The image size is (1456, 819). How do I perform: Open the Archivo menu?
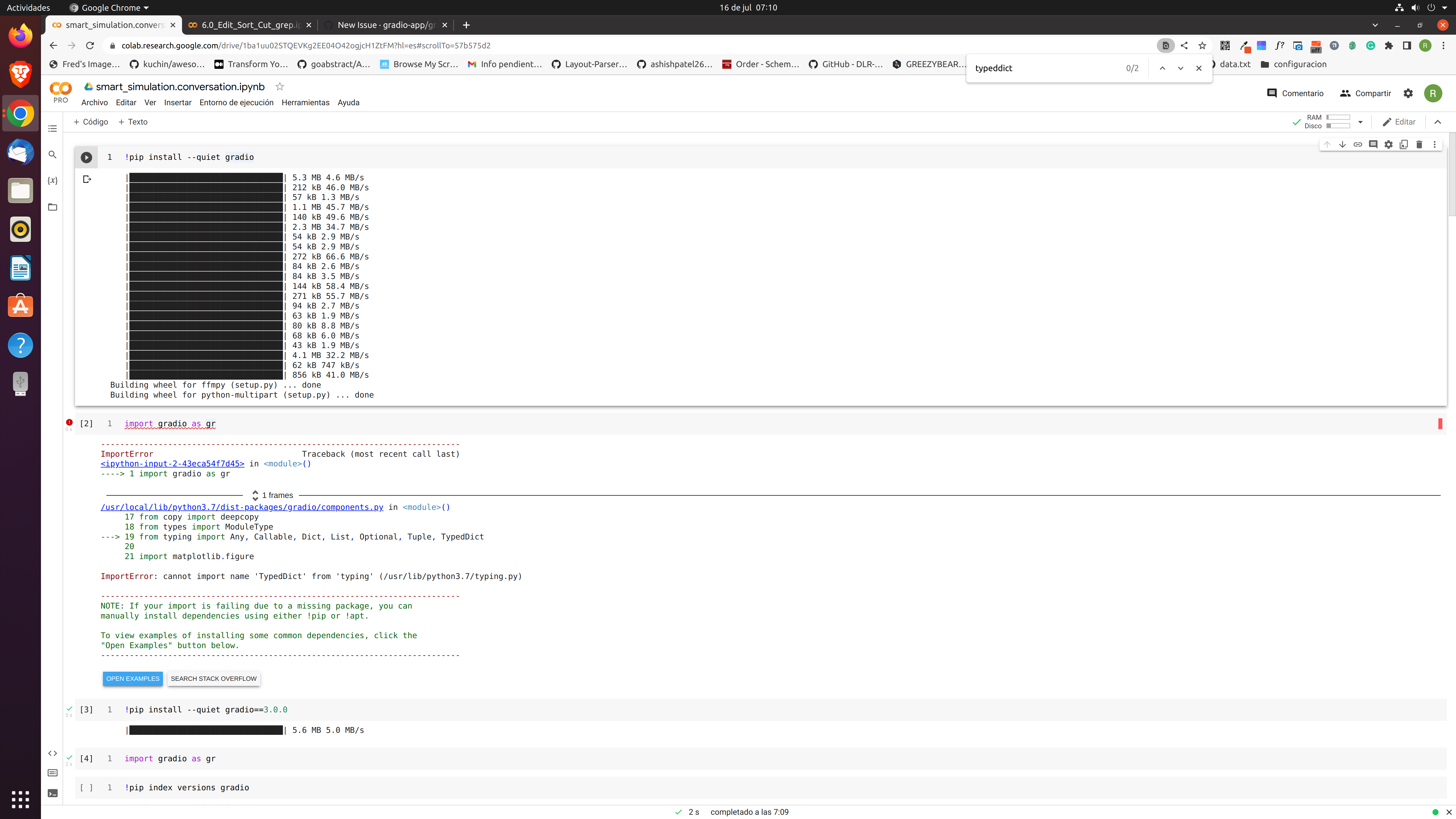[x=94, y=102]
